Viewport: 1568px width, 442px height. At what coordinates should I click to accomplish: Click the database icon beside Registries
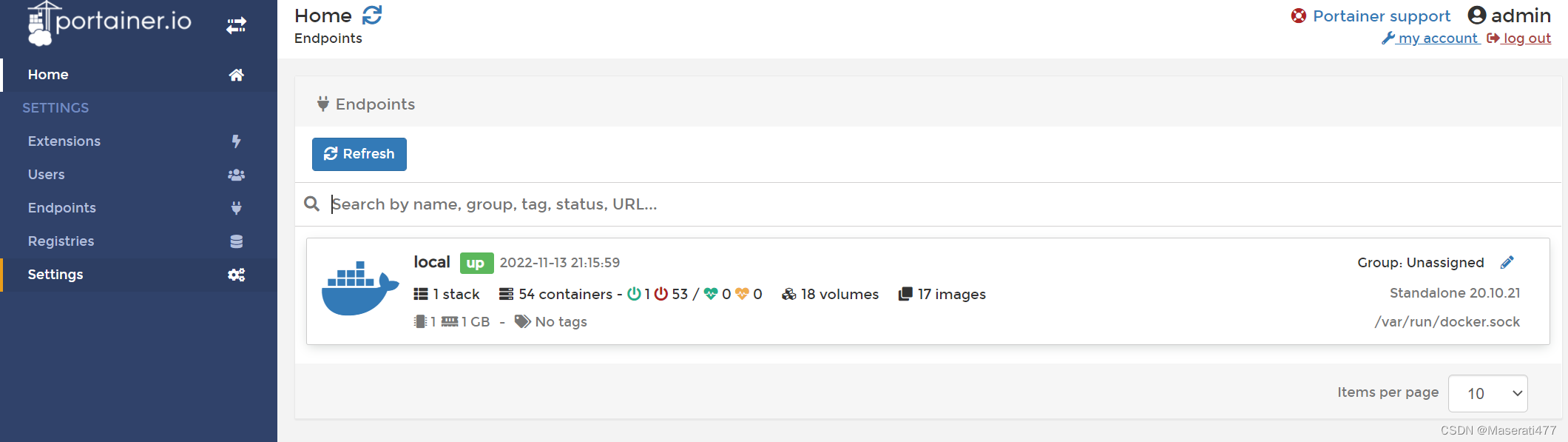(x=236, y=241)
